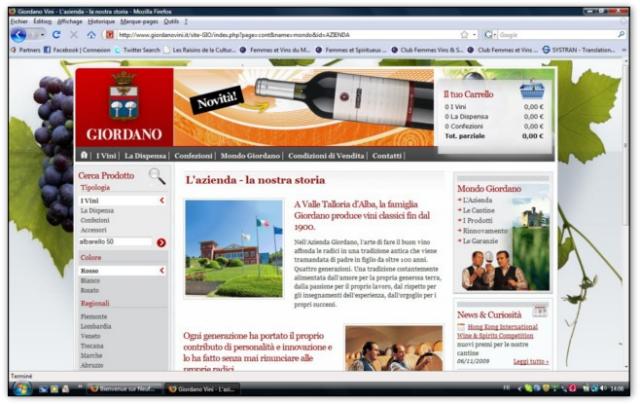Viewport: 640px width, 404px height.
Task: Click the red go arrow beside search field
Action: coord(161,242)
